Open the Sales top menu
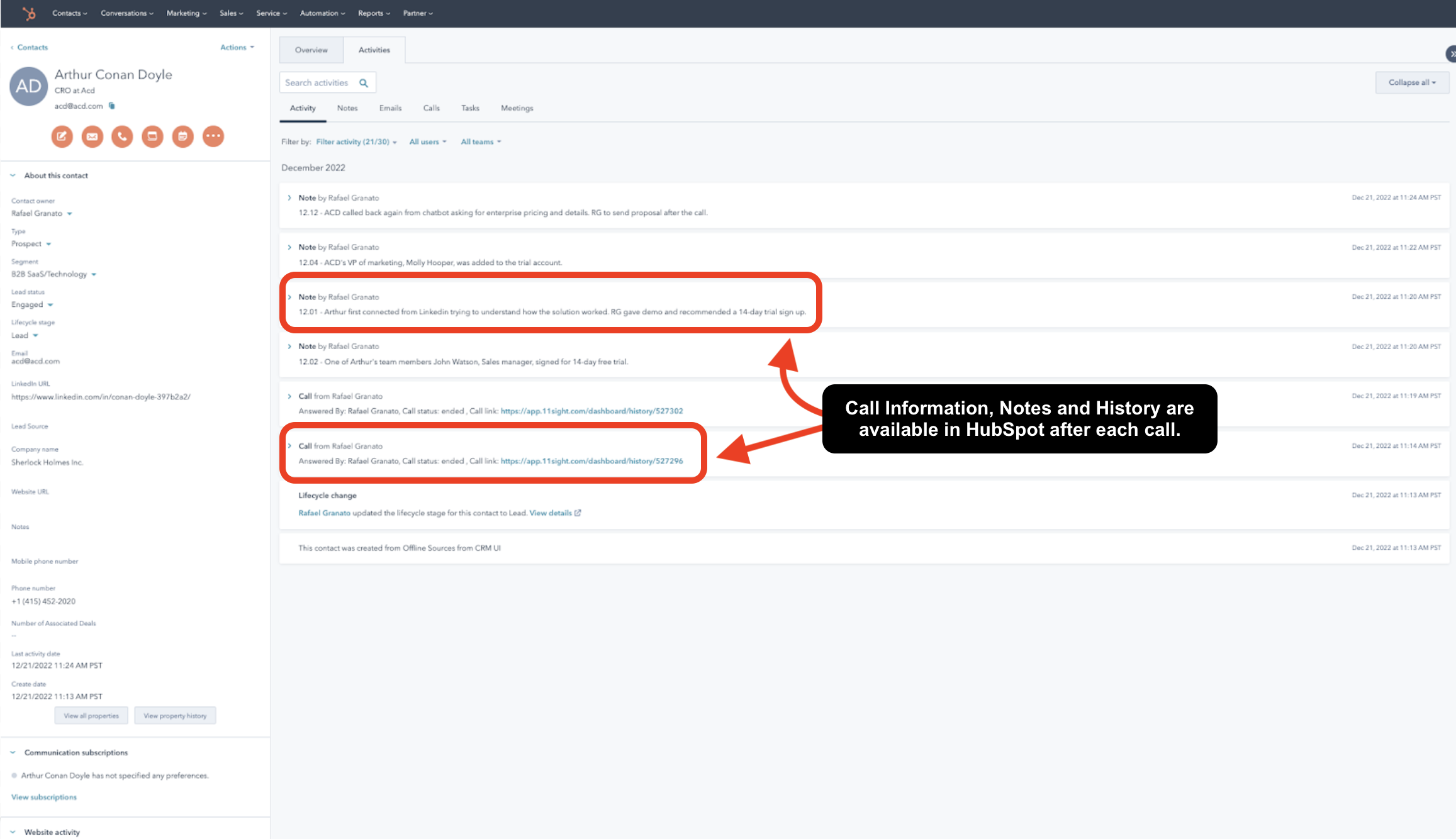 click(231, 13)
